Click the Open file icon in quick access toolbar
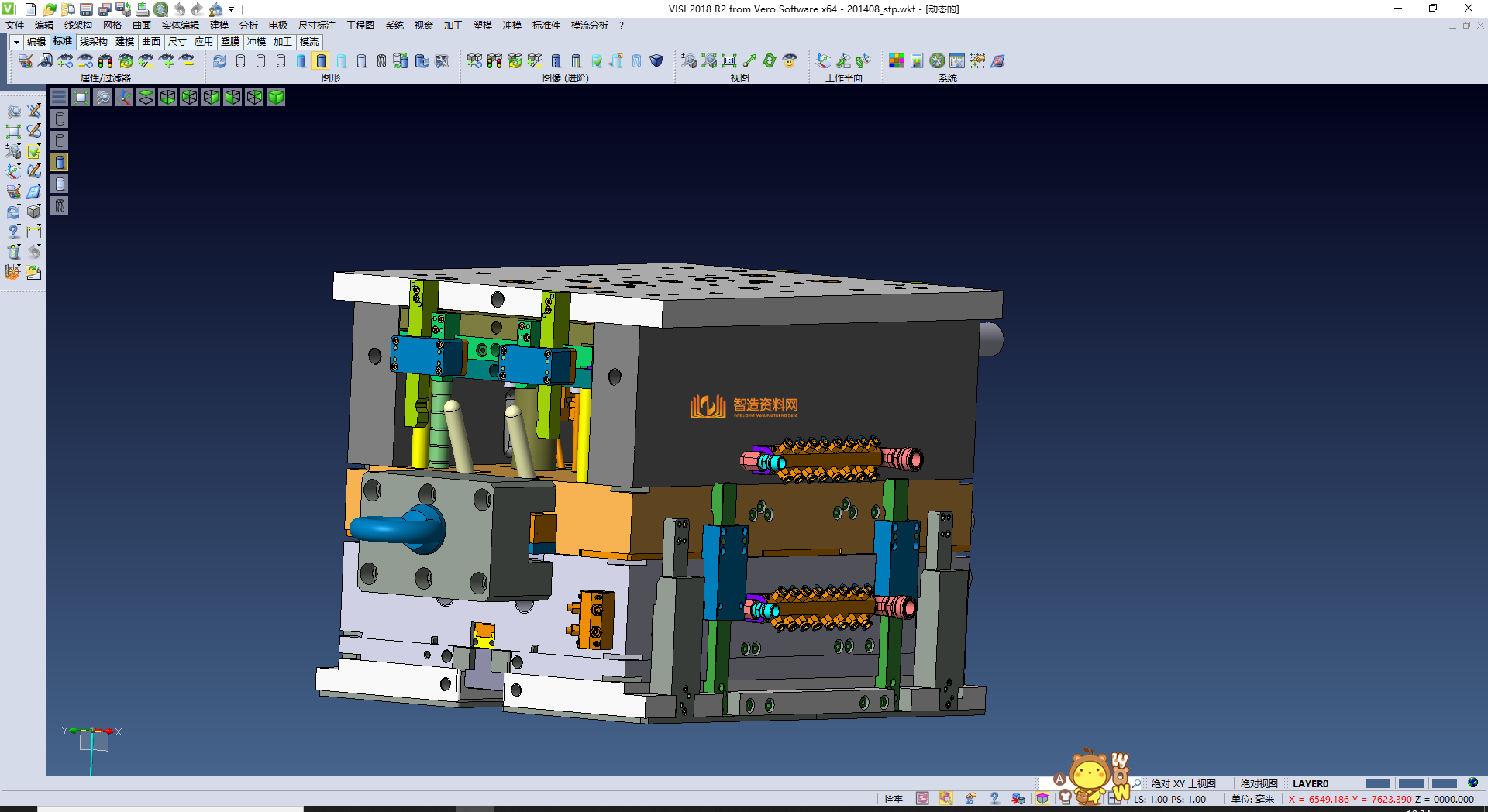The width and height of the screenshot is (1488, 812). click(50, 9)
